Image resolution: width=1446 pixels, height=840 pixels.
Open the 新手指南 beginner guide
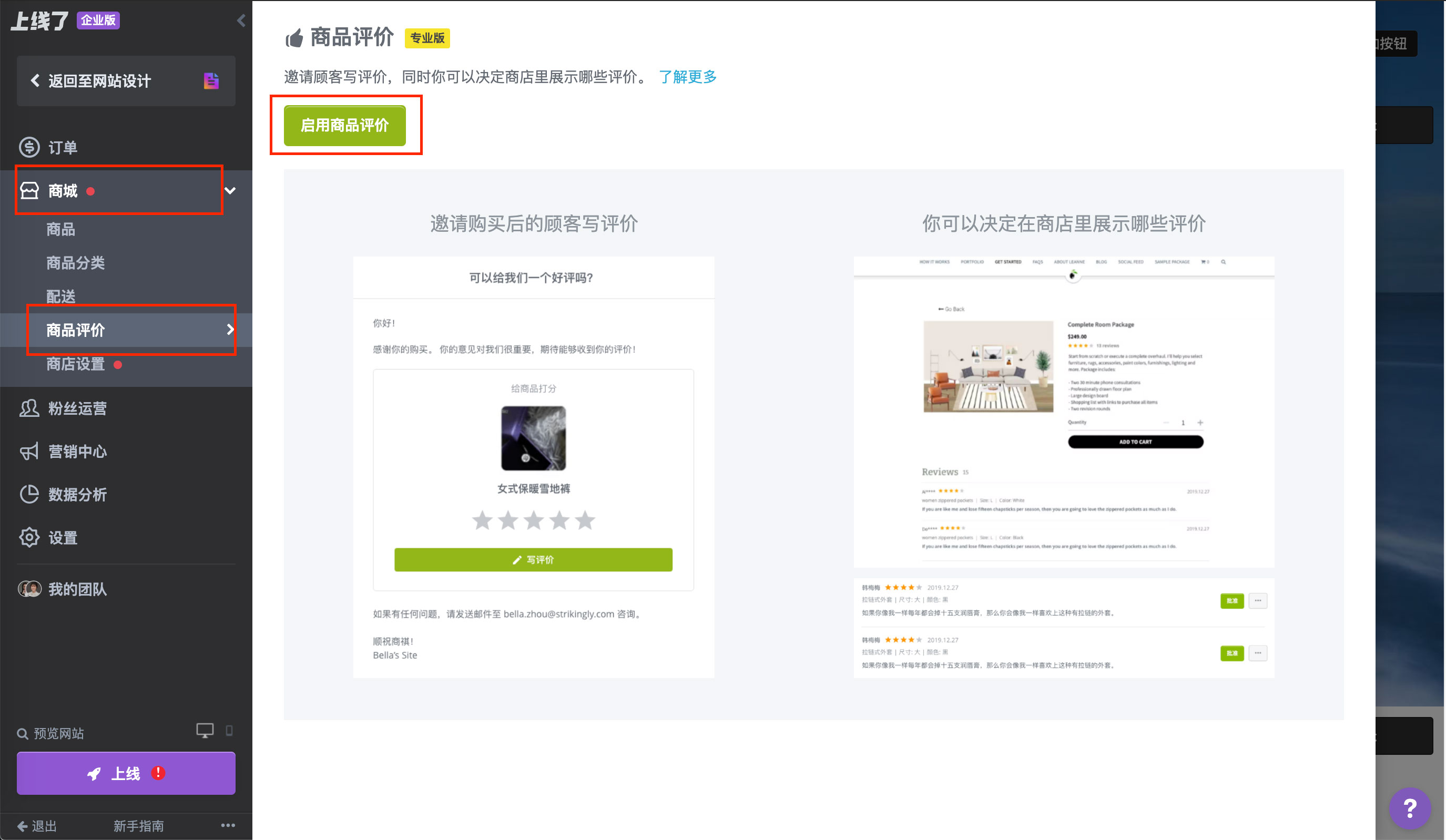[138, 826]
